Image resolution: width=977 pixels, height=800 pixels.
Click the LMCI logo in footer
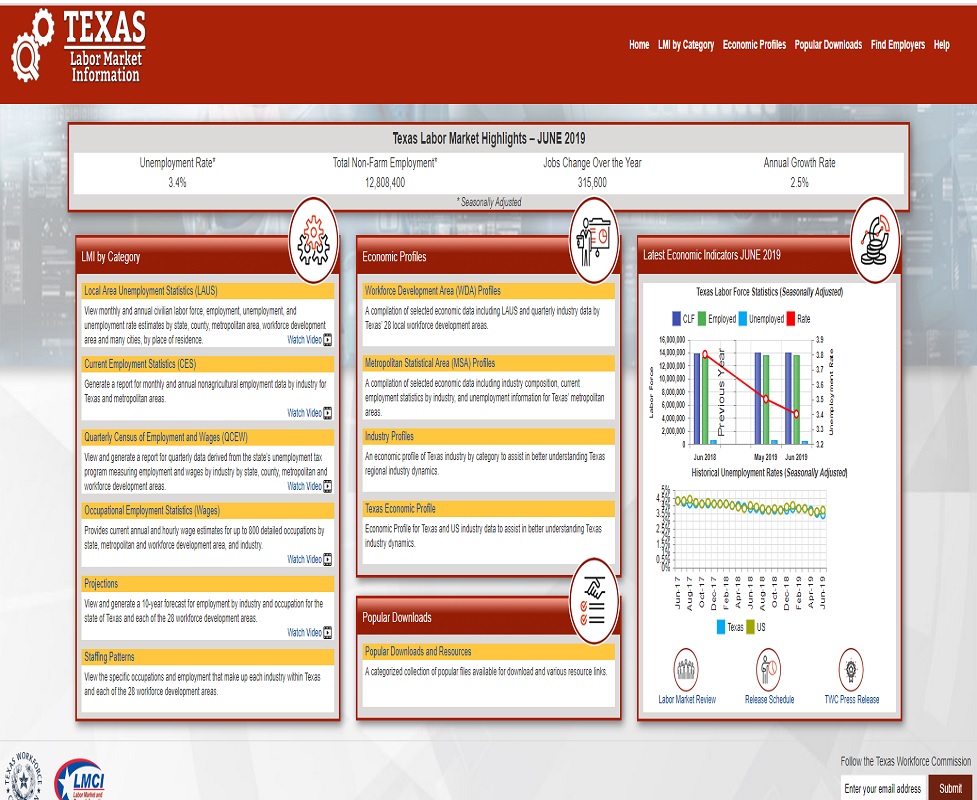coord(80,779)
